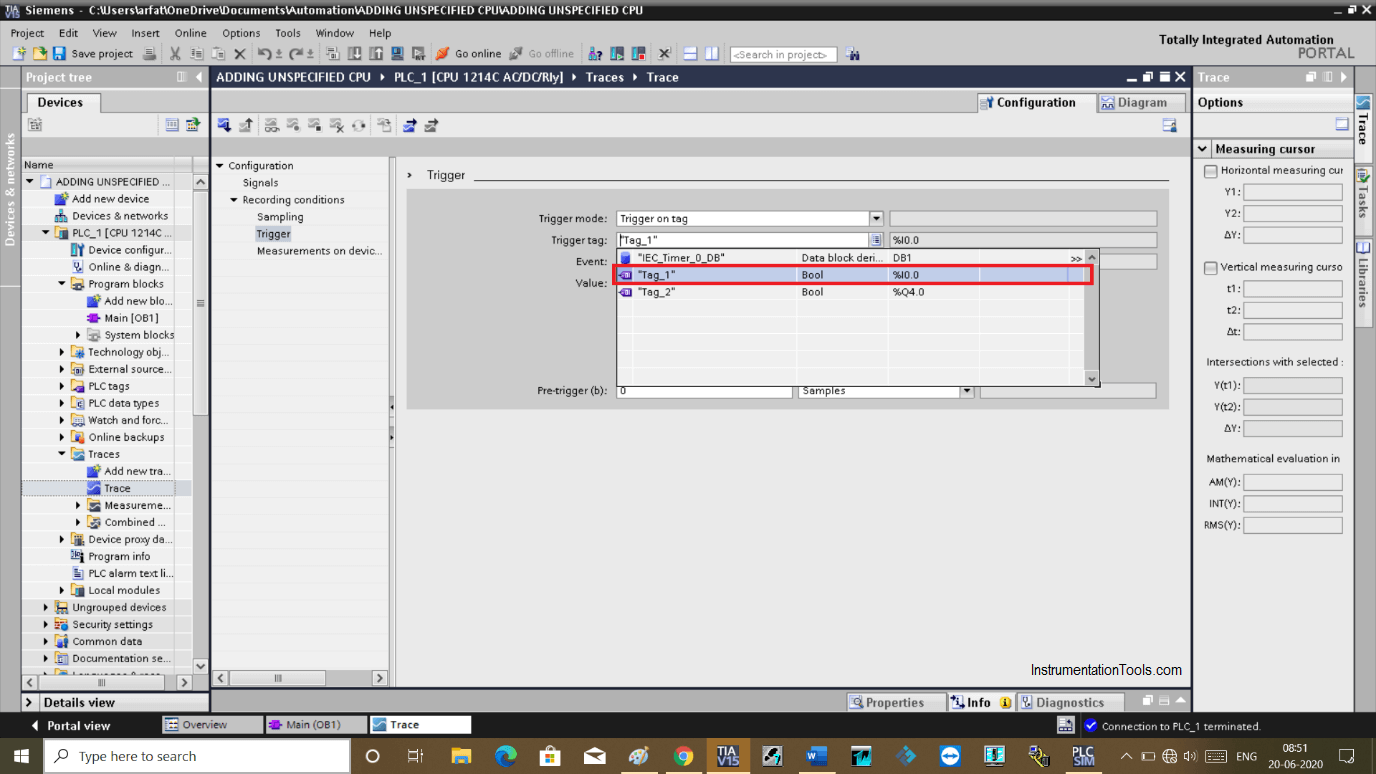Transfer trace from device icon
The width and height of the screenshot is (1376, 774).
(x=246, y=125)
